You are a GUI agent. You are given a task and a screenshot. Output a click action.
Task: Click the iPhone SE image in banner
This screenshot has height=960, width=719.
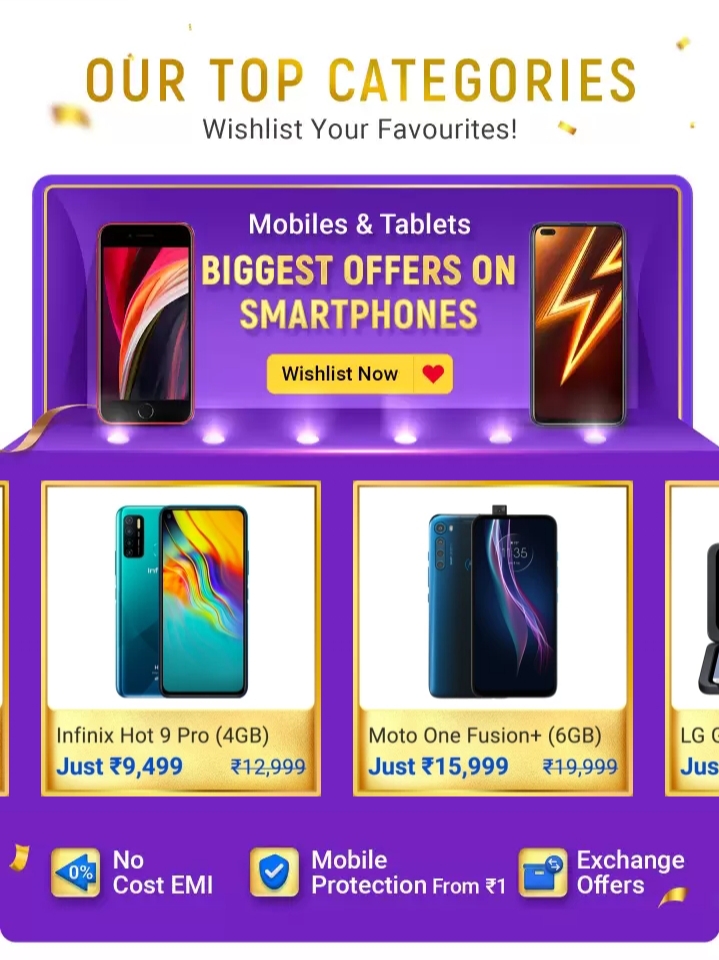click(x=146, y=323)
